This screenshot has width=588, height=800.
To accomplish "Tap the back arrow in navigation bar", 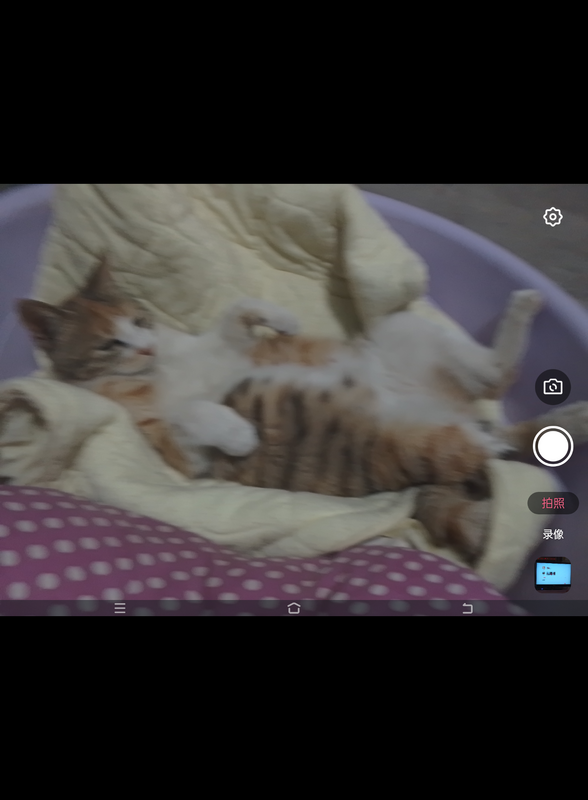I will [x=467, y=608].
